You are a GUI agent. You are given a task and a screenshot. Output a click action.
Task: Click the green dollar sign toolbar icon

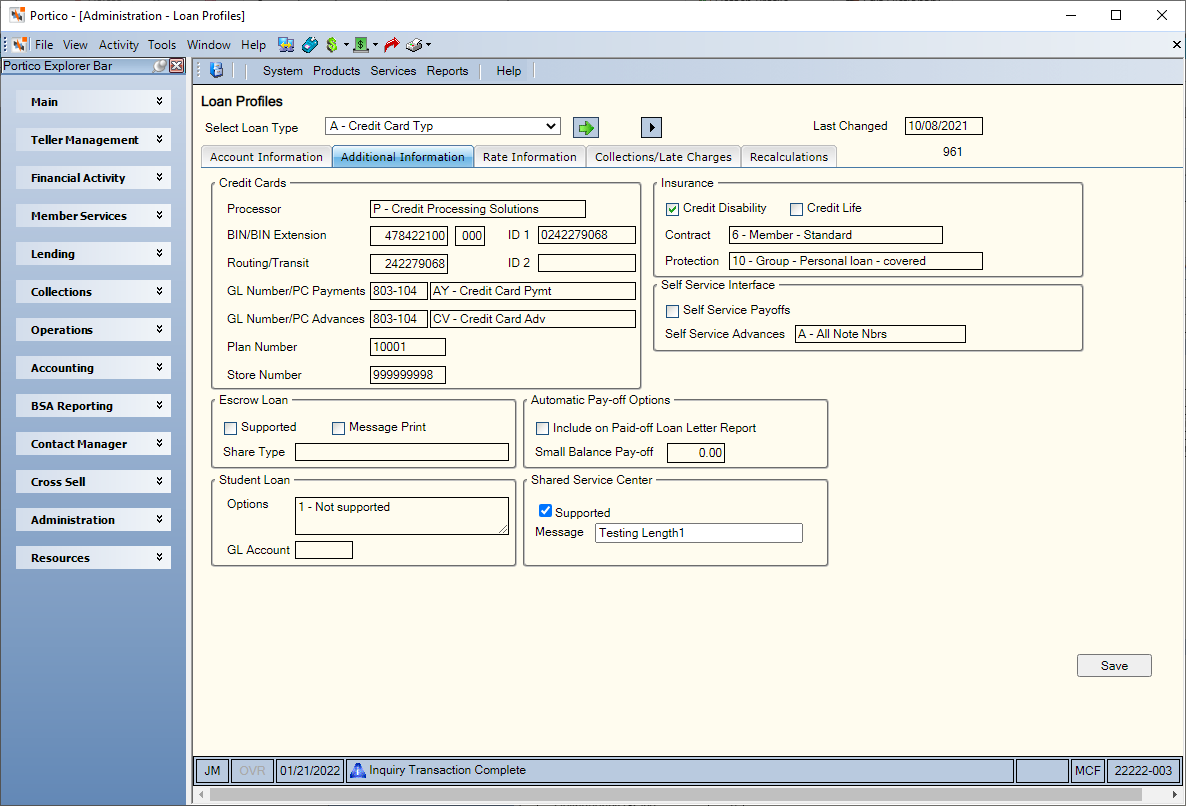pos(331,45)
